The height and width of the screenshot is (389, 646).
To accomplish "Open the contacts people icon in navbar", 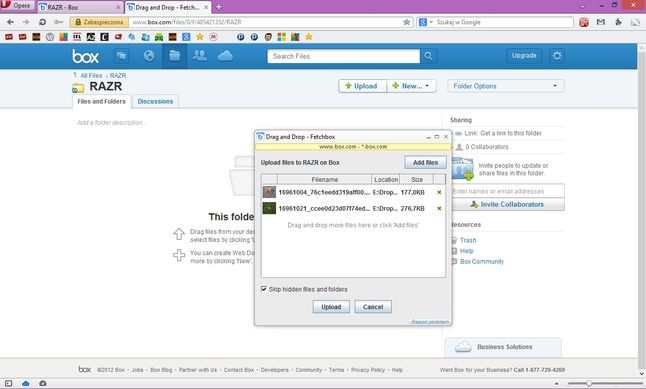I will click(200, 56).
